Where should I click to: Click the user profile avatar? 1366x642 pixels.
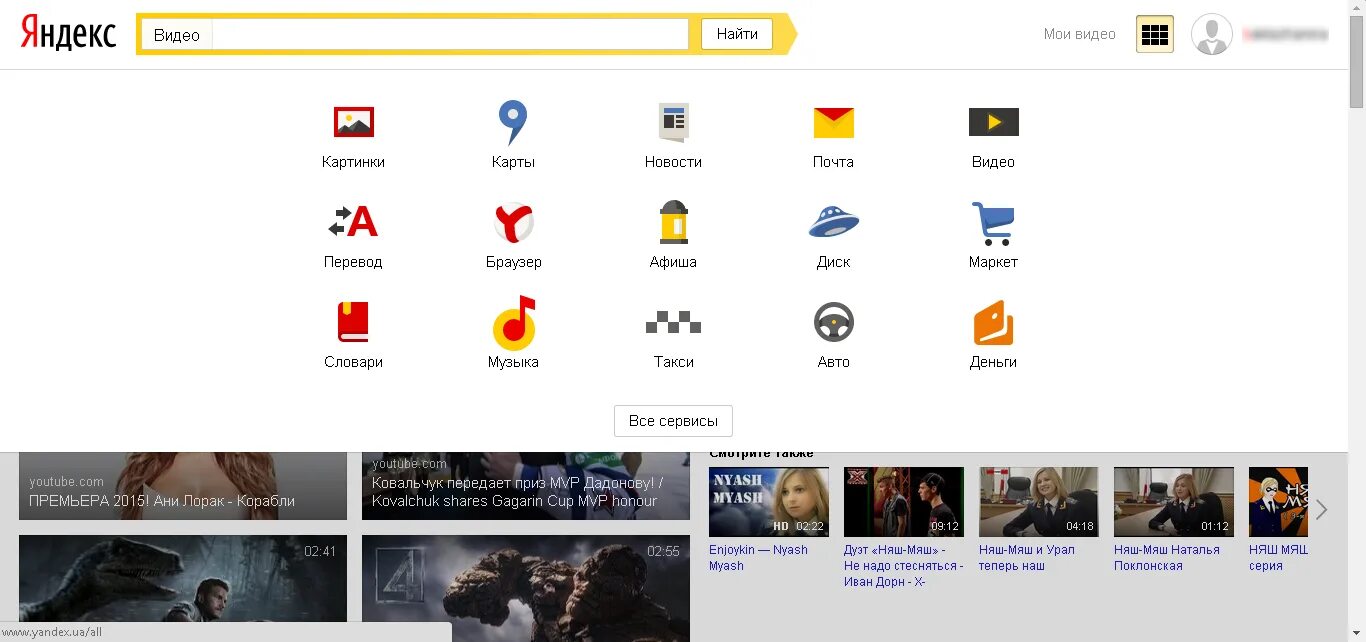coord(1212,34)
